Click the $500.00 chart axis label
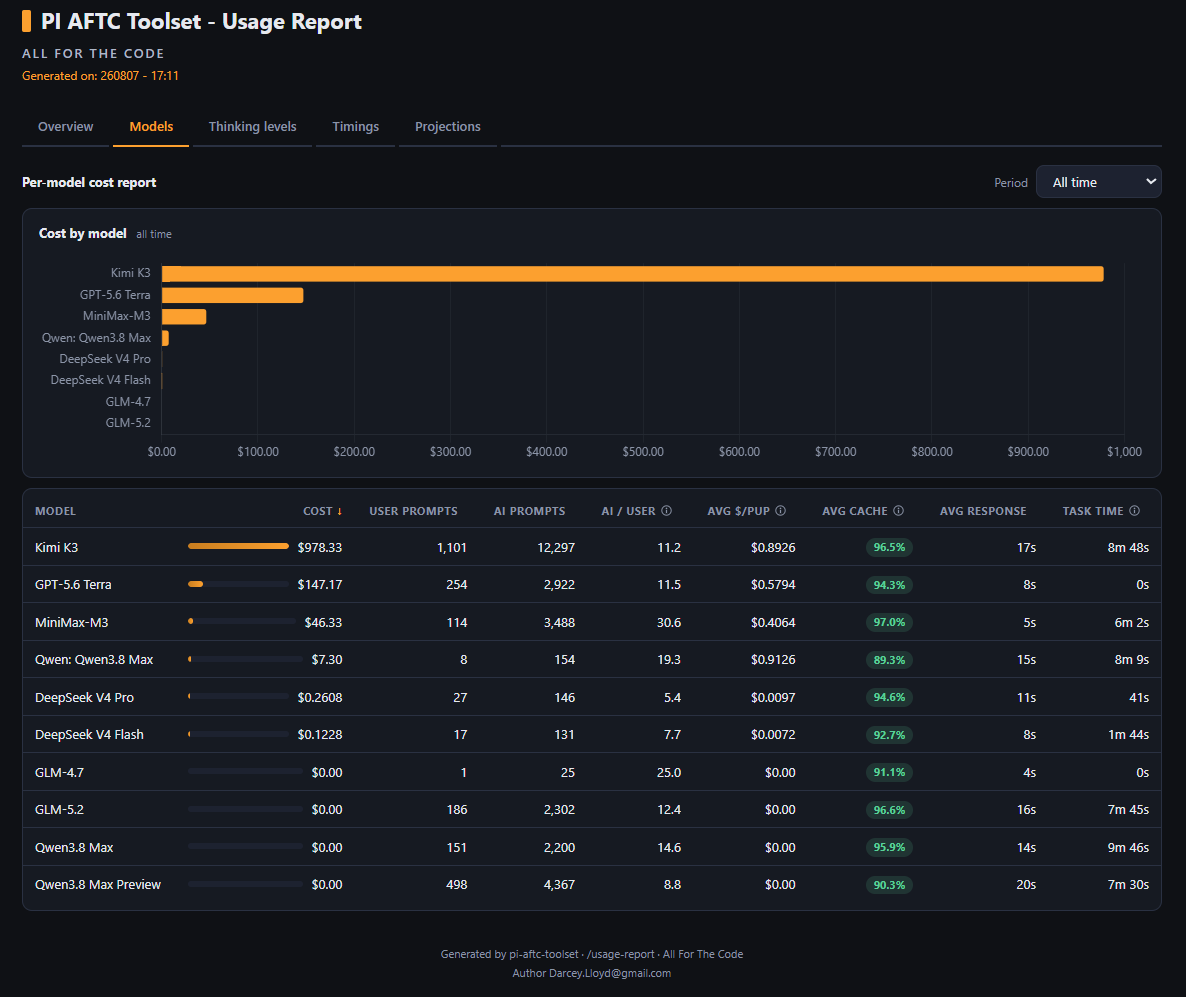Viewport: 1186px width, 997px height. (643, 452)
